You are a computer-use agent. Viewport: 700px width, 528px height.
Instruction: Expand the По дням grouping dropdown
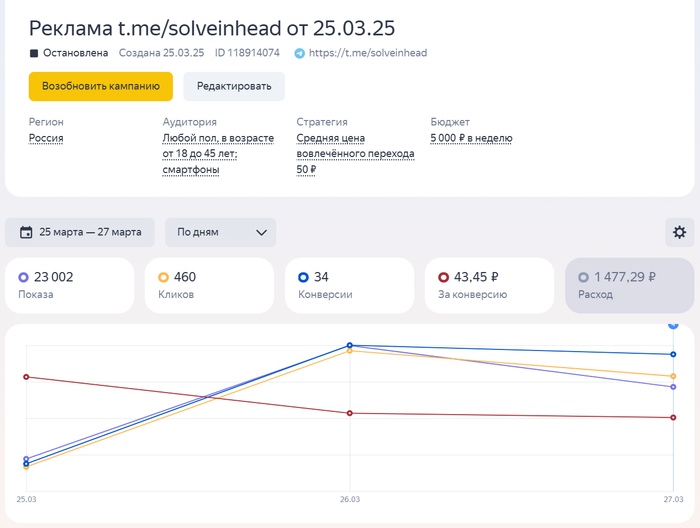[221, 232]
